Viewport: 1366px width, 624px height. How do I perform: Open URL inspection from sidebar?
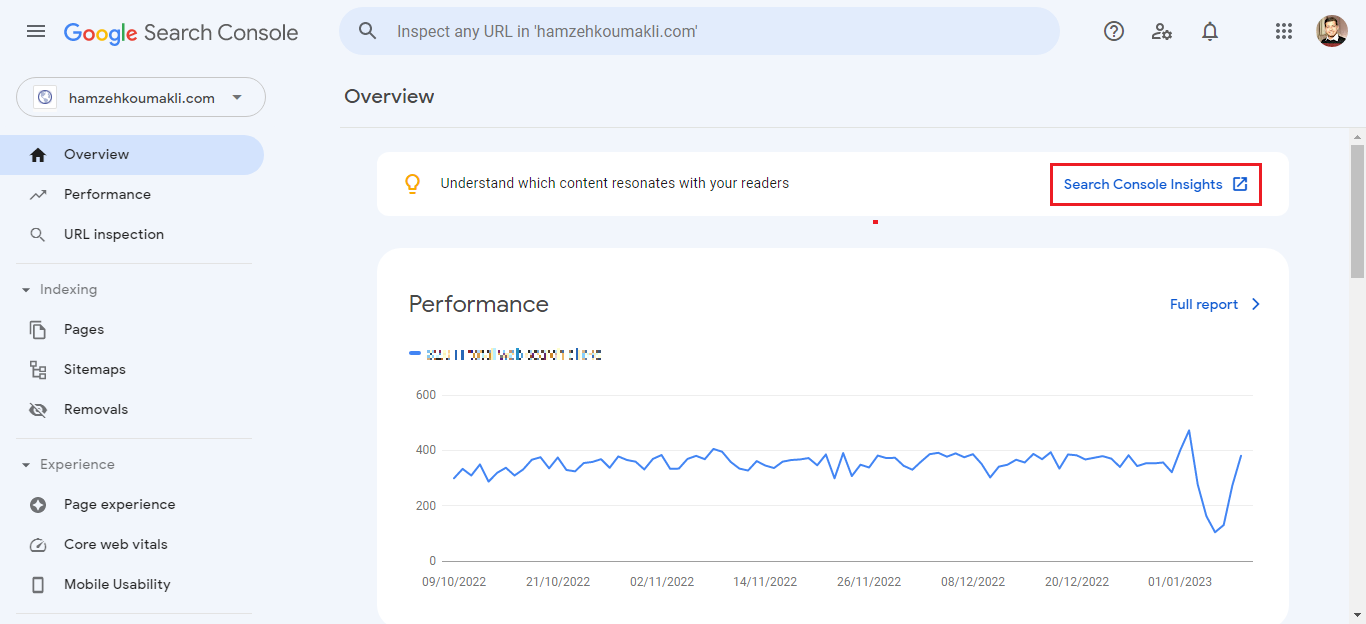[x=113, y=234]
